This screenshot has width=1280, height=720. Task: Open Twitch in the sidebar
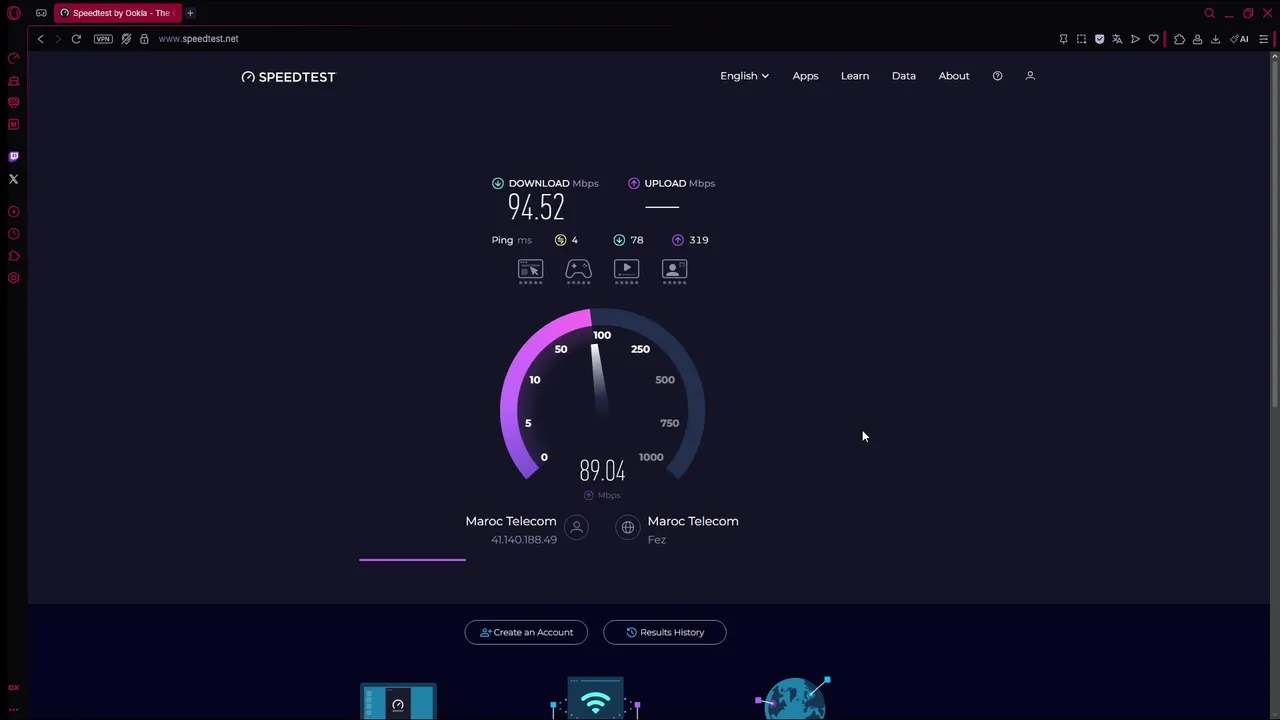pos(14,157)
